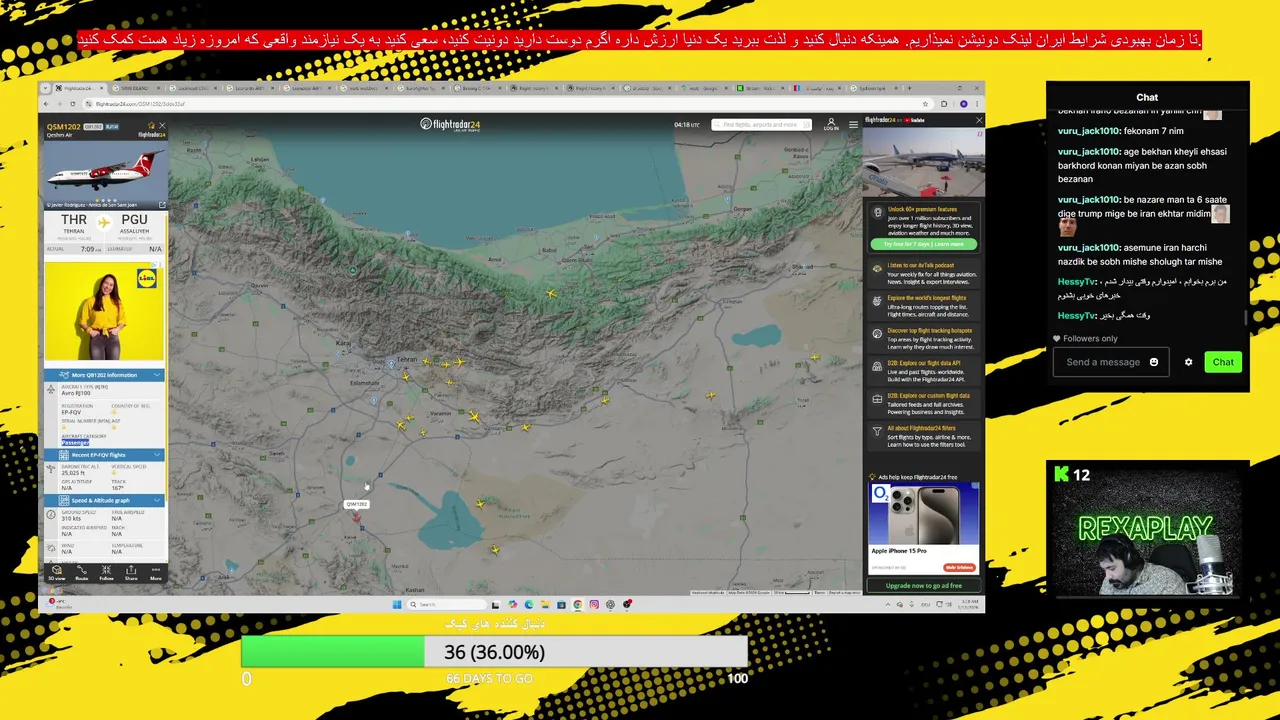Click the 310 kts ground speed
The image size is (1280, 720).
pos(71,518)
